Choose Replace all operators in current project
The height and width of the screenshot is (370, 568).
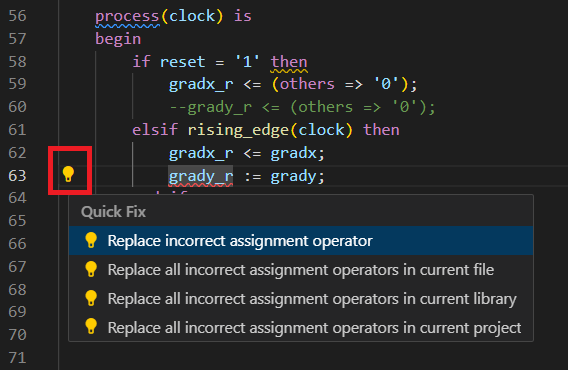(x=301, y=327)
